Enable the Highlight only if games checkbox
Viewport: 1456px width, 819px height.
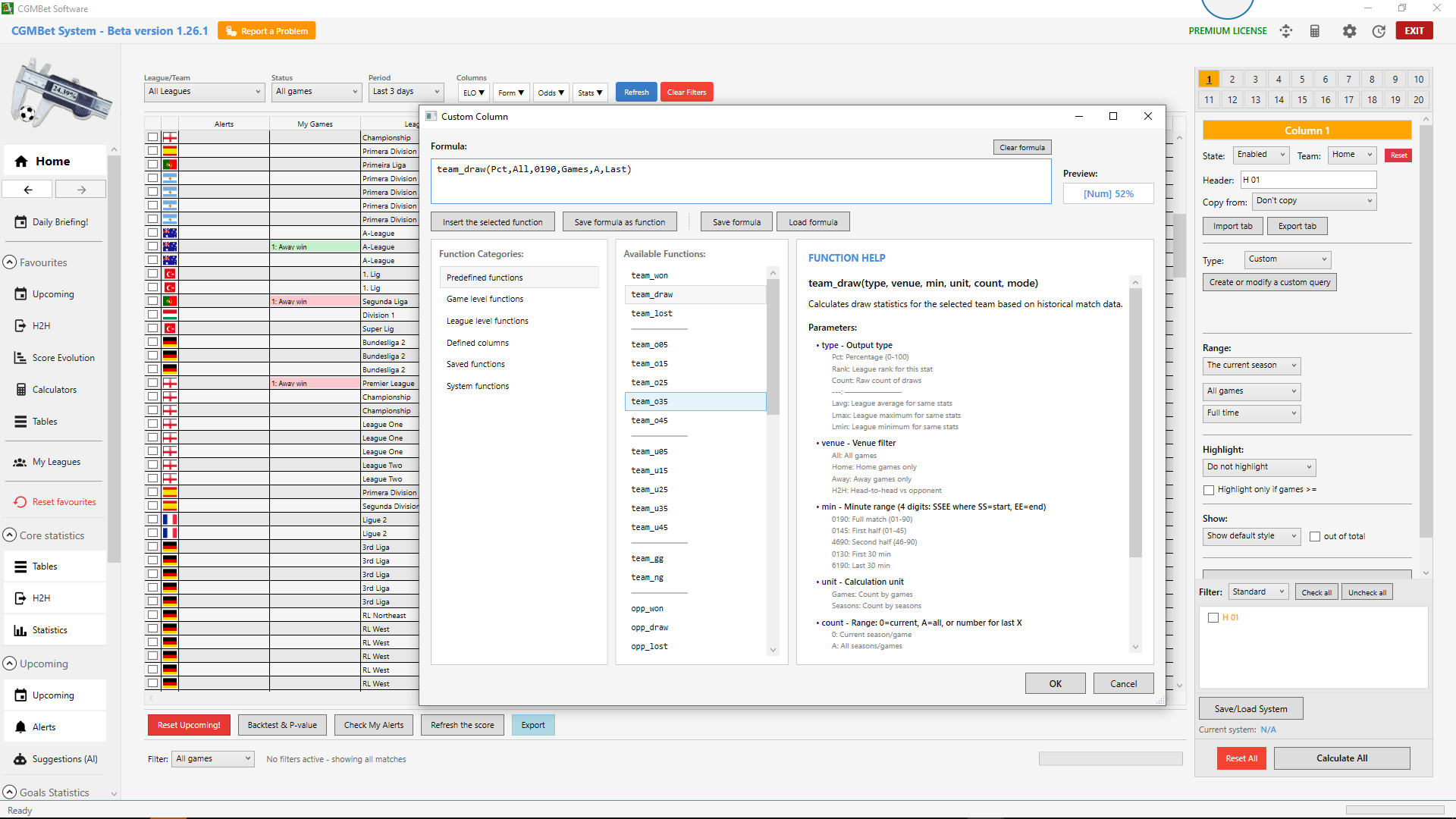tap(1209, 490)
